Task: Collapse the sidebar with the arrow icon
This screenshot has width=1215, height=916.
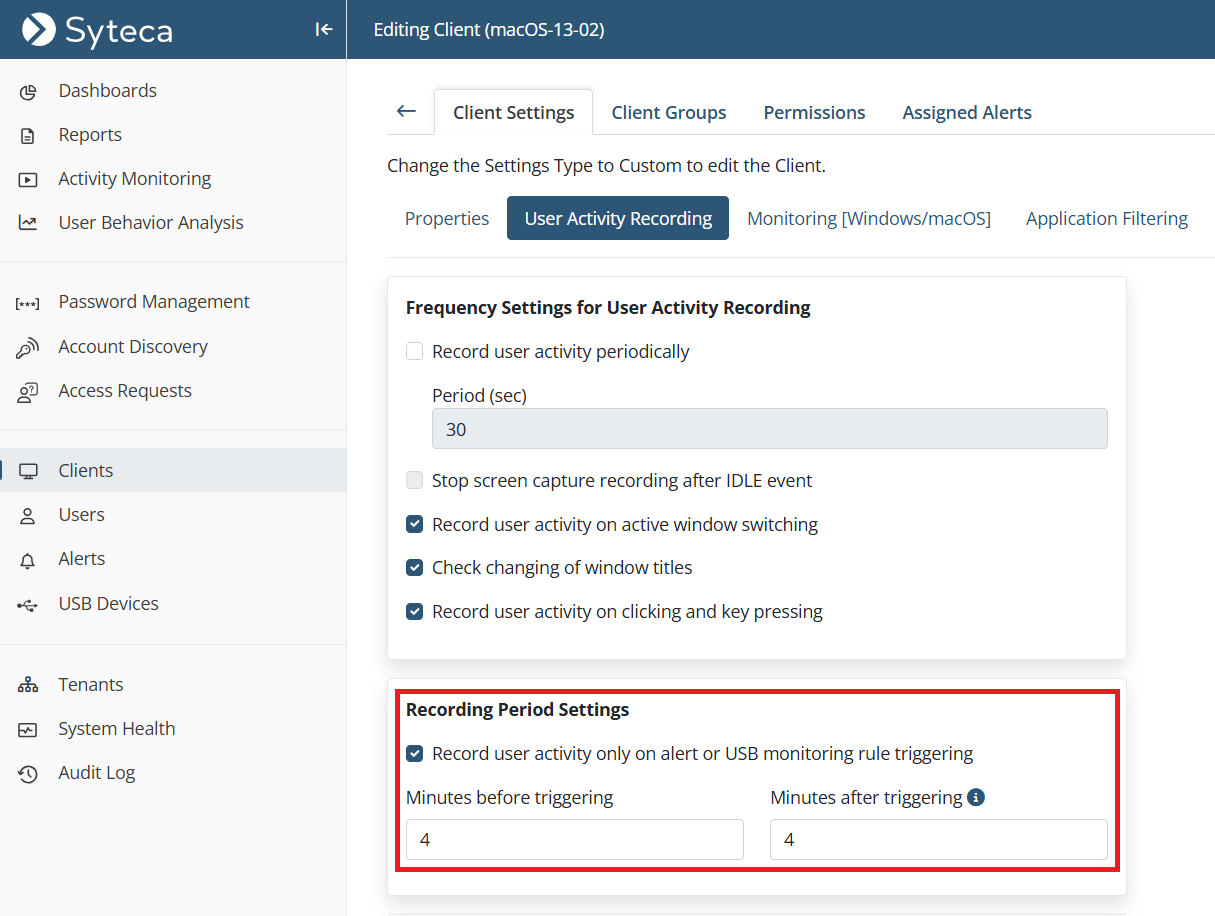Action: coord(323,30)
